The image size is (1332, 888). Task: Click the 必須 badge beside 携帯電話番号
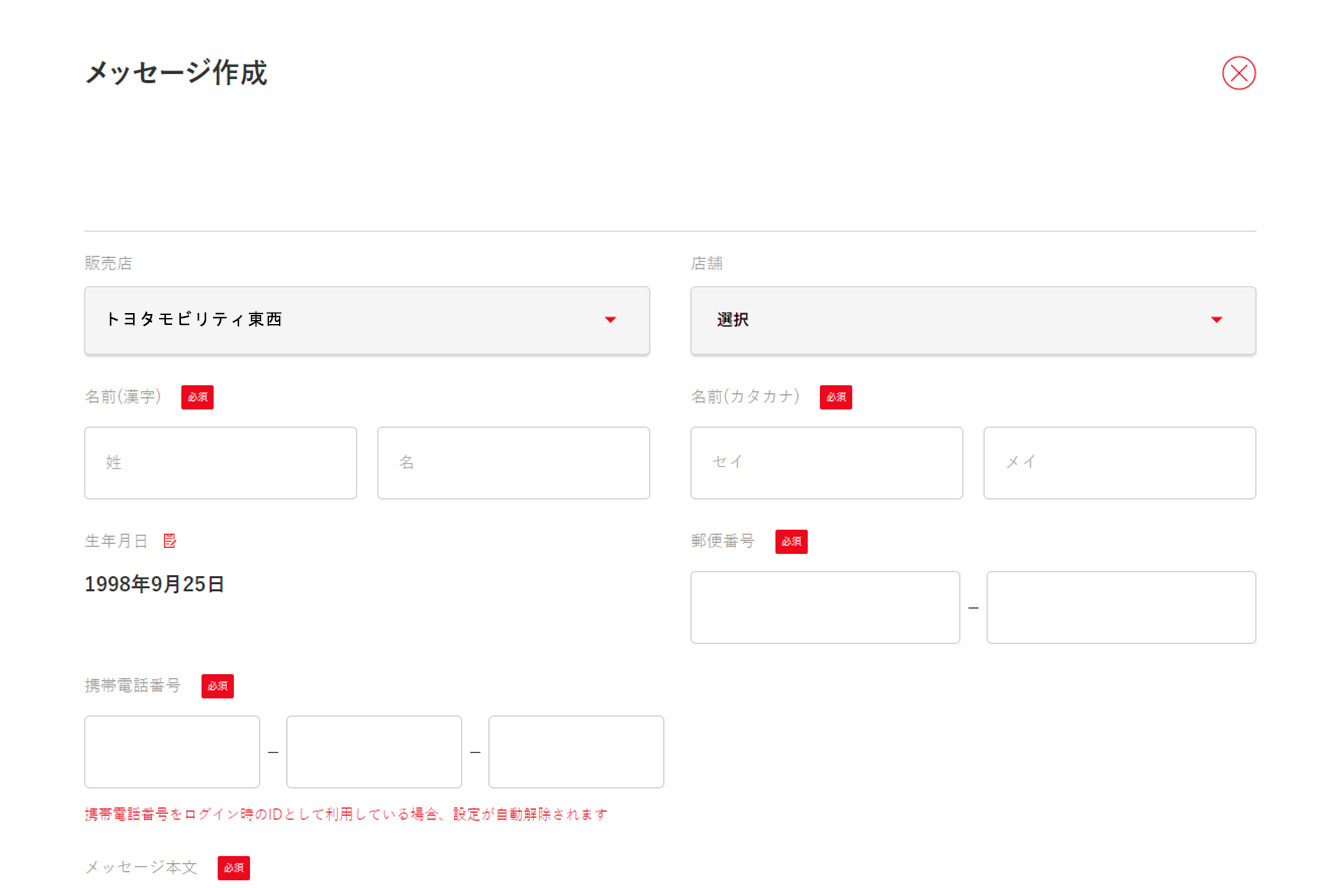217,686
